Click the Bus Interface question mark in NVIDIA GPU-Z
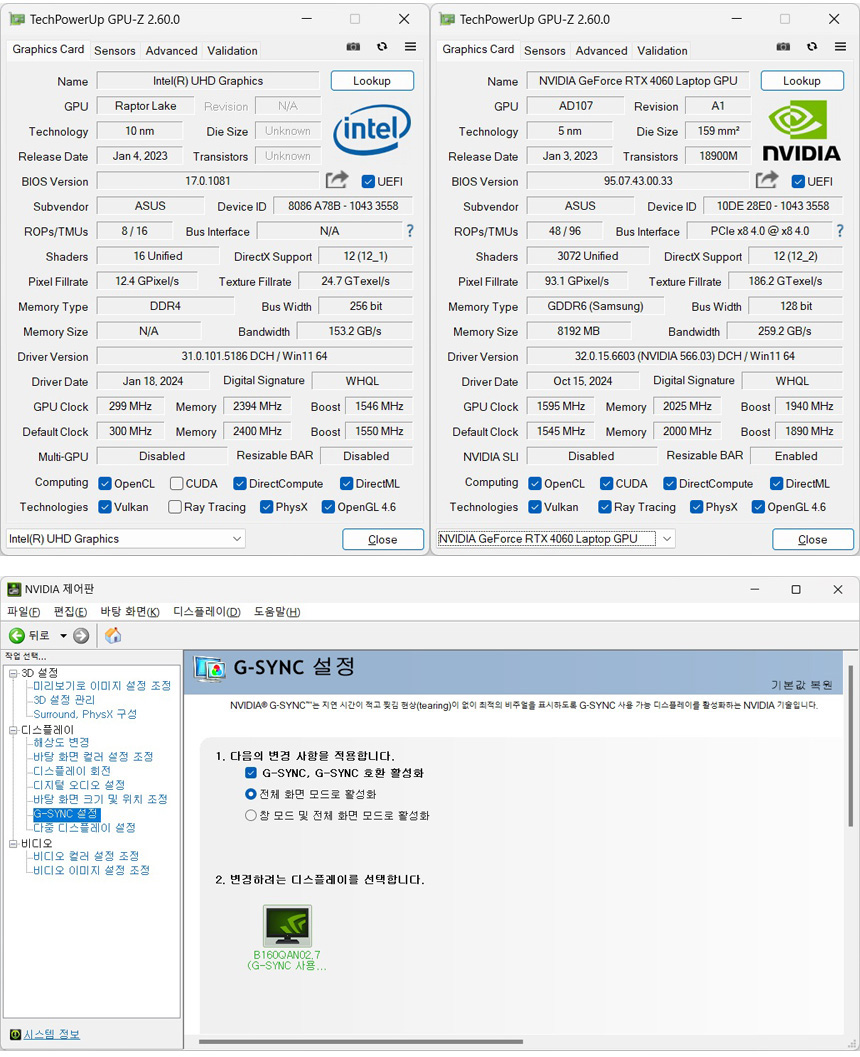Screen dimensions: 860x1057 840,231
